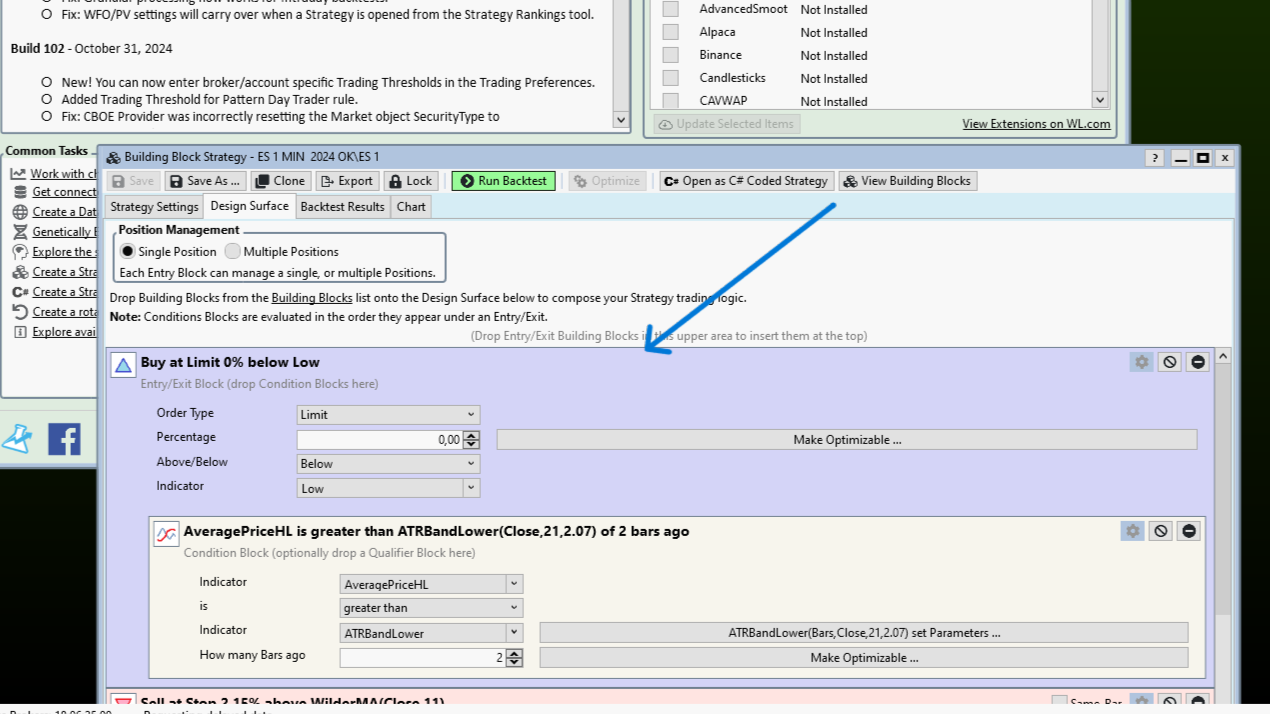This screenshot has height=714, width=1270.
Task: Open gear settings of AveragePriceHL condition block
Action: point(1132,531)
